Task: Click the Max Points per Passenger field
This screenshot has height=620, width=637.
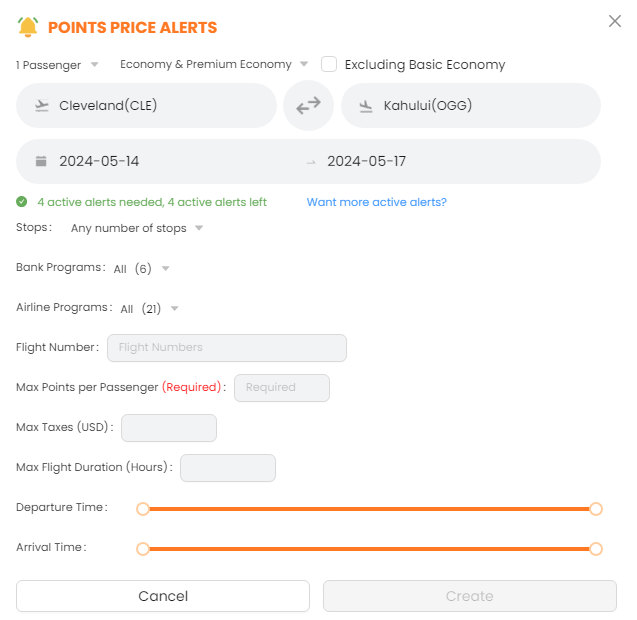Action: (281, 388)
